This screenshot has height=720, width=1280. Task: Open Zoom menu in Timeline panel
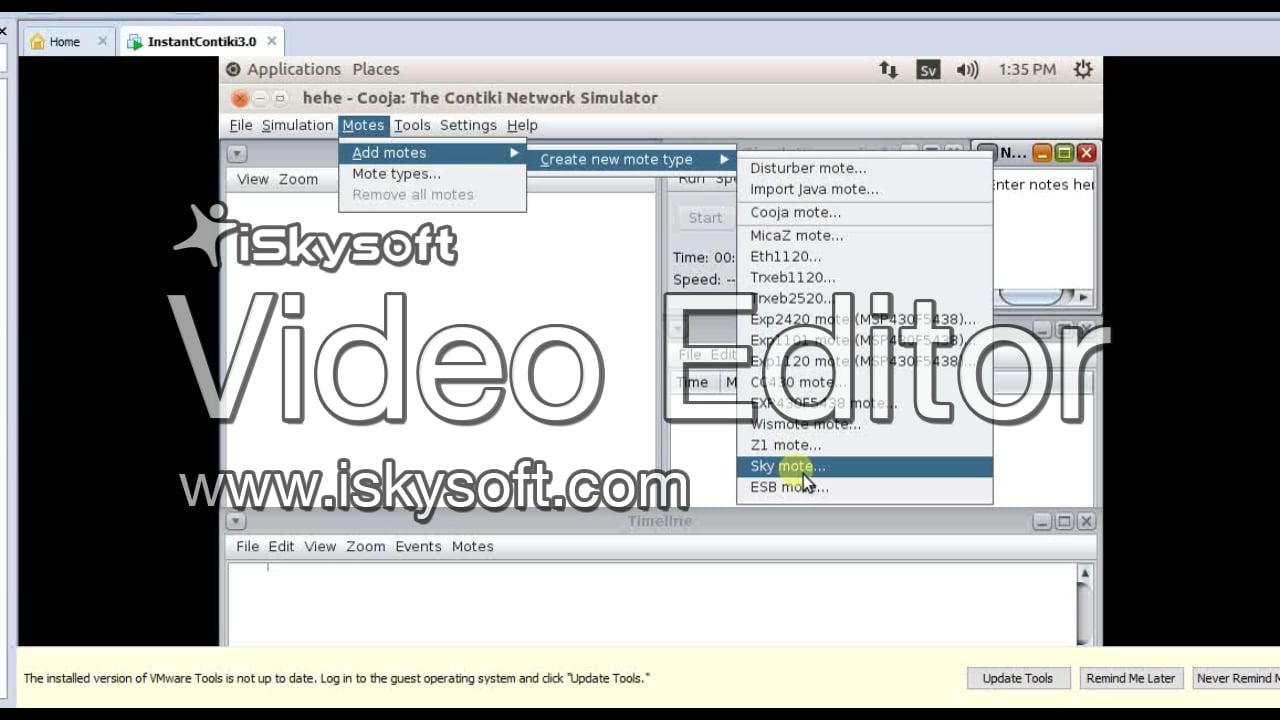[x=365, y=546]
